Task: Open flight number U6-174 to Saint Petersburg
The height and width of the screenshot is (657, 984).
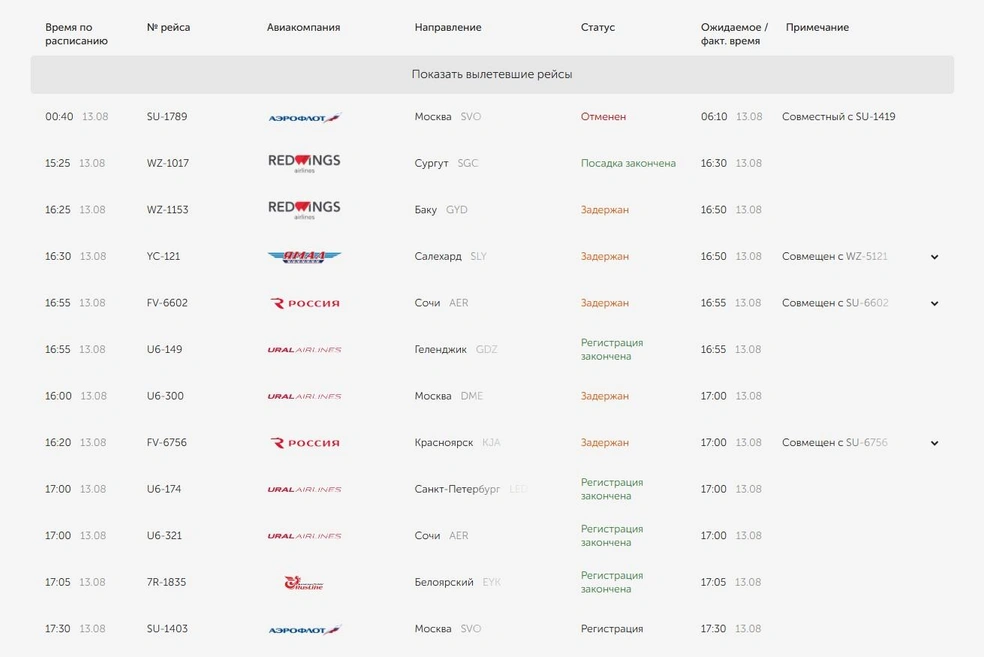Action: click(164, 489)
